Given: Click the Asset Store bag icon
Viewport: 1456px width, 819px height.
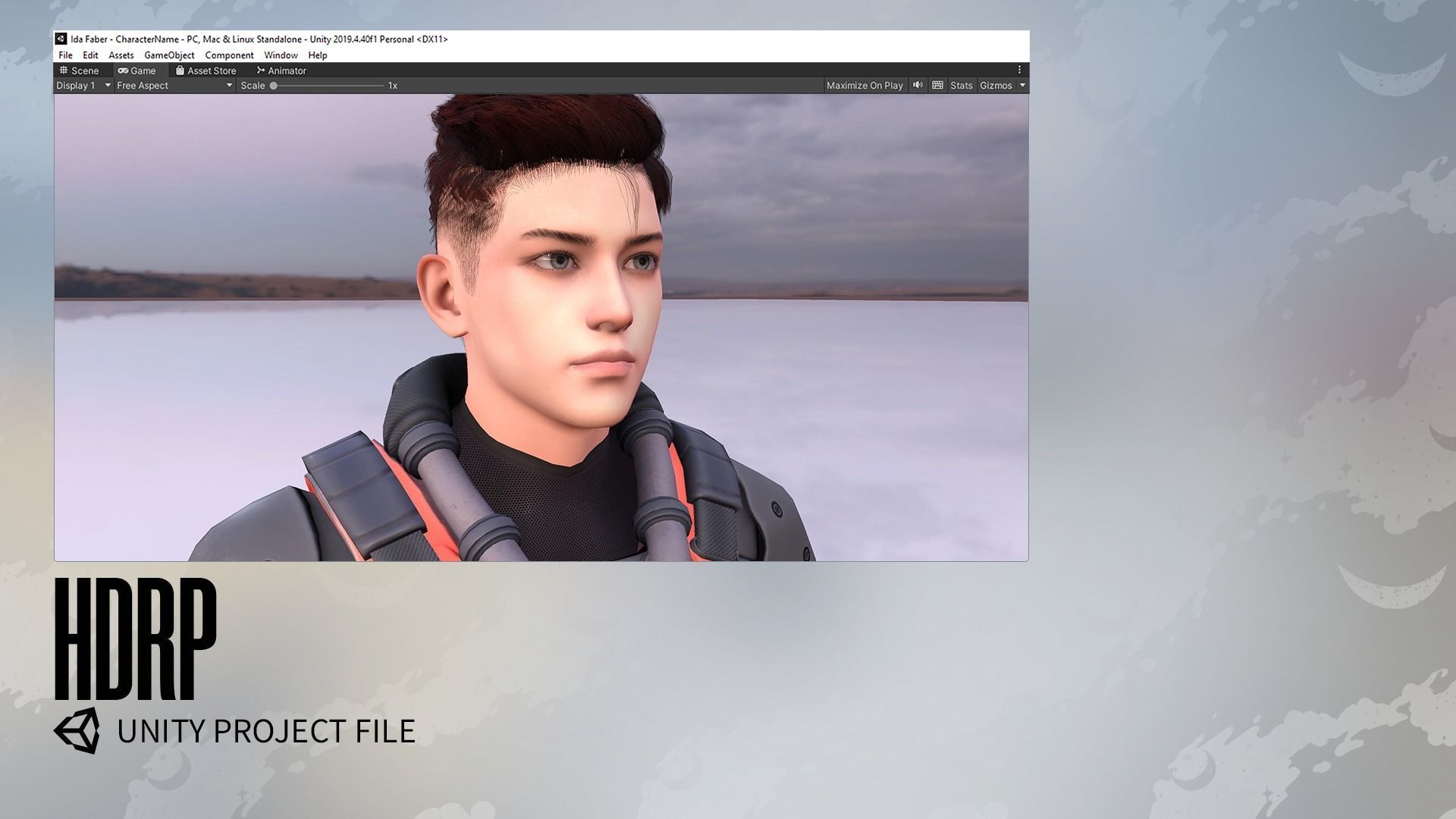Looking at the screenshot, I should pos(180,70).
